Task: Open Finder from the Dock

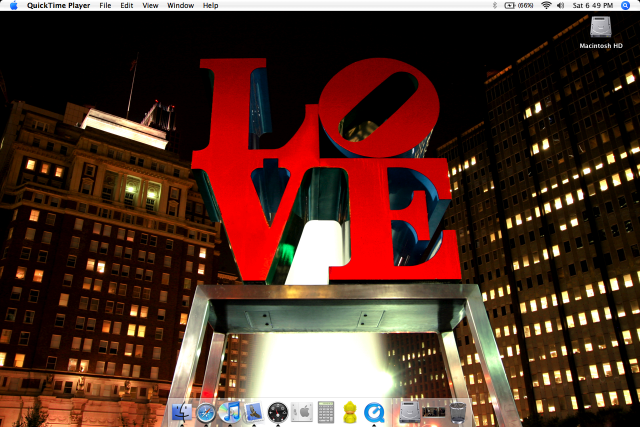Action: (183, 411)
